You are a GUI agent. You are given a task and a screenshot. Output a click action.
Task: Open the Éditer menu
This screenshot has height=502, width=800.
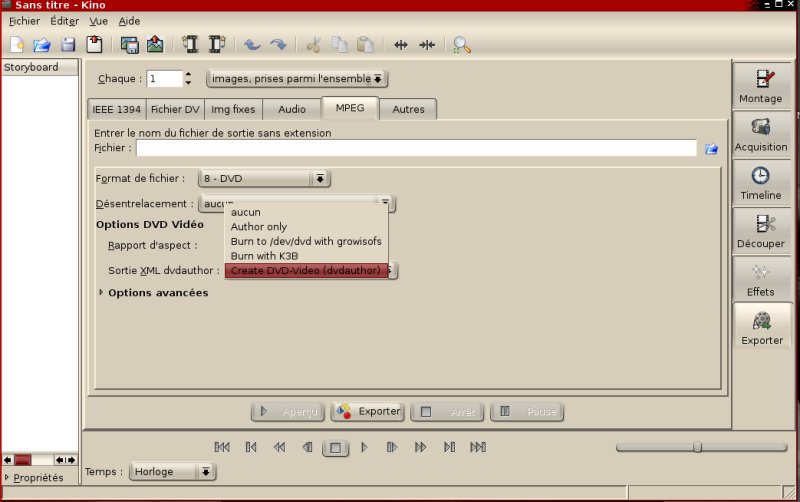[64, 21]
